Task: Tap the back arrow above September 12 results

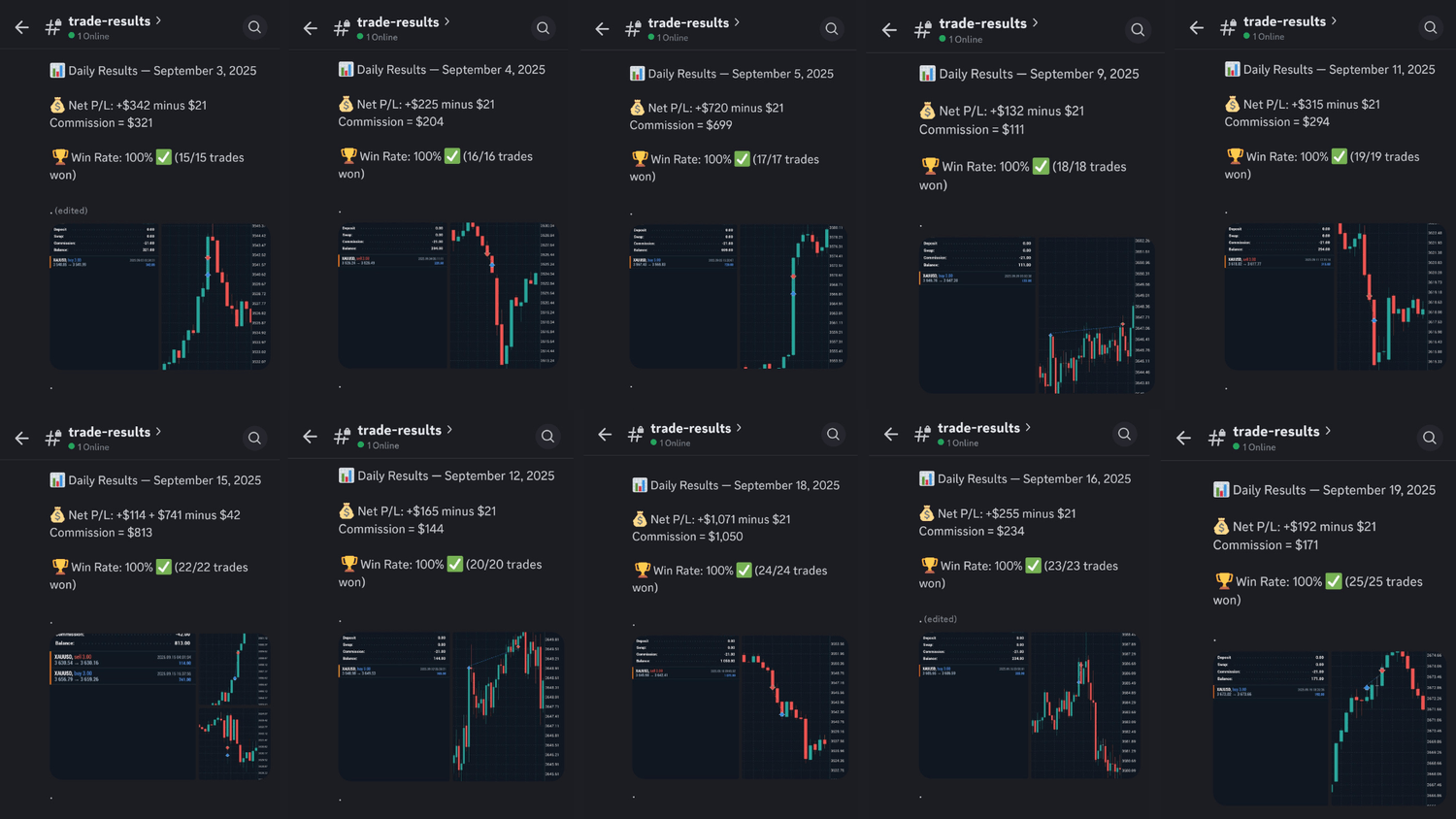Action: click(x=310, y=437)
